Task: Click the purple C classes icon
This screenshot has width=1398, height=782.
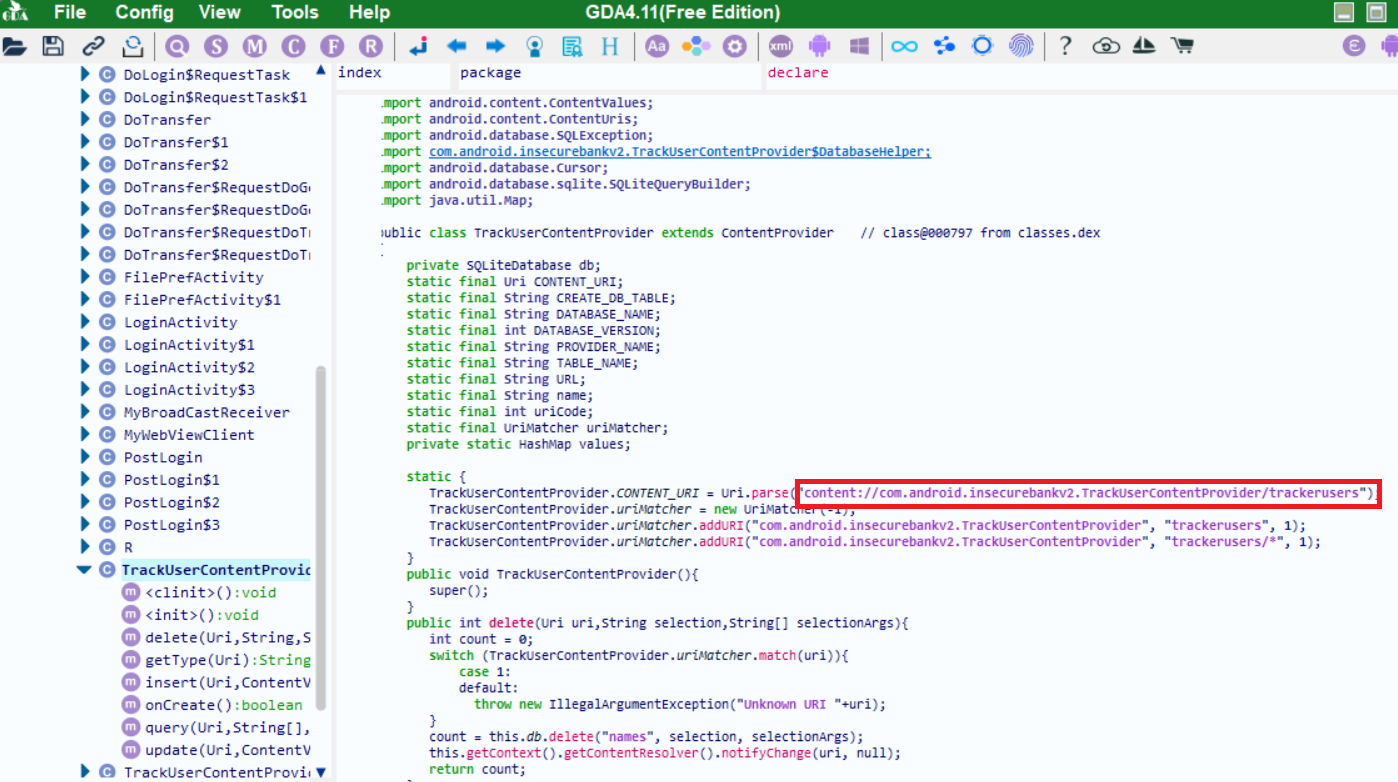Action: click(x=293, y=46)
